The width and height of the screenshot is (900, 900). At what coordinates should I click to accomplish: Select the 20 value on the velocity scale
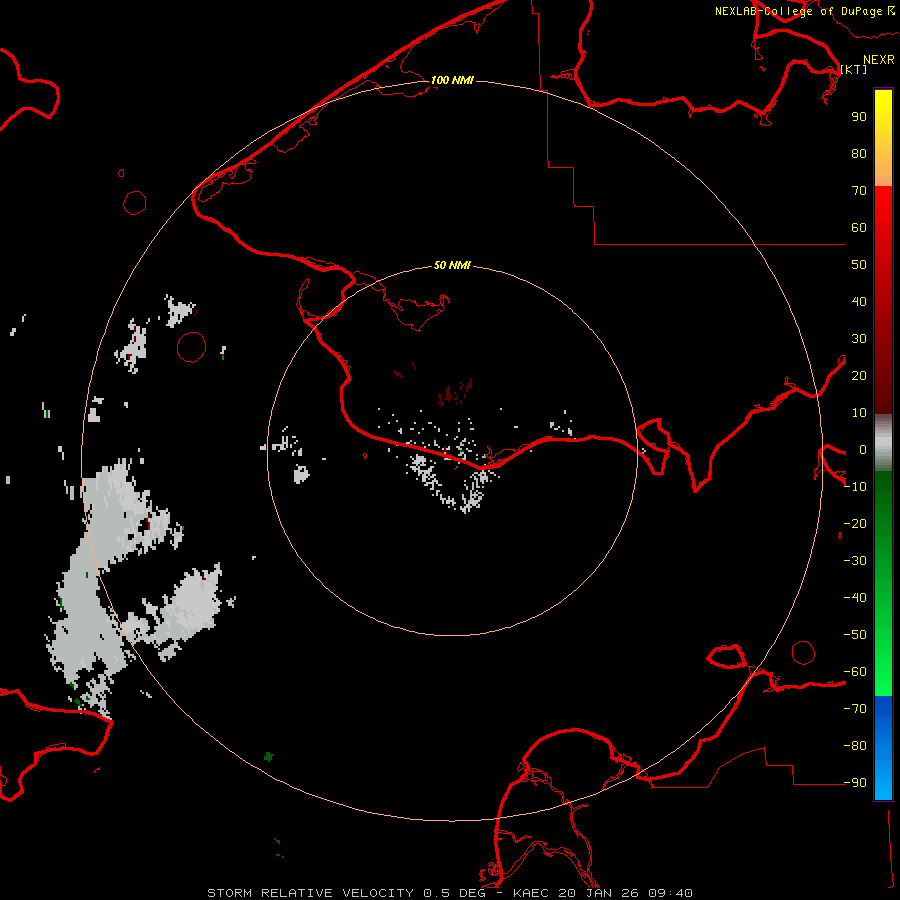pyautogui.click(x=859, y=376)
